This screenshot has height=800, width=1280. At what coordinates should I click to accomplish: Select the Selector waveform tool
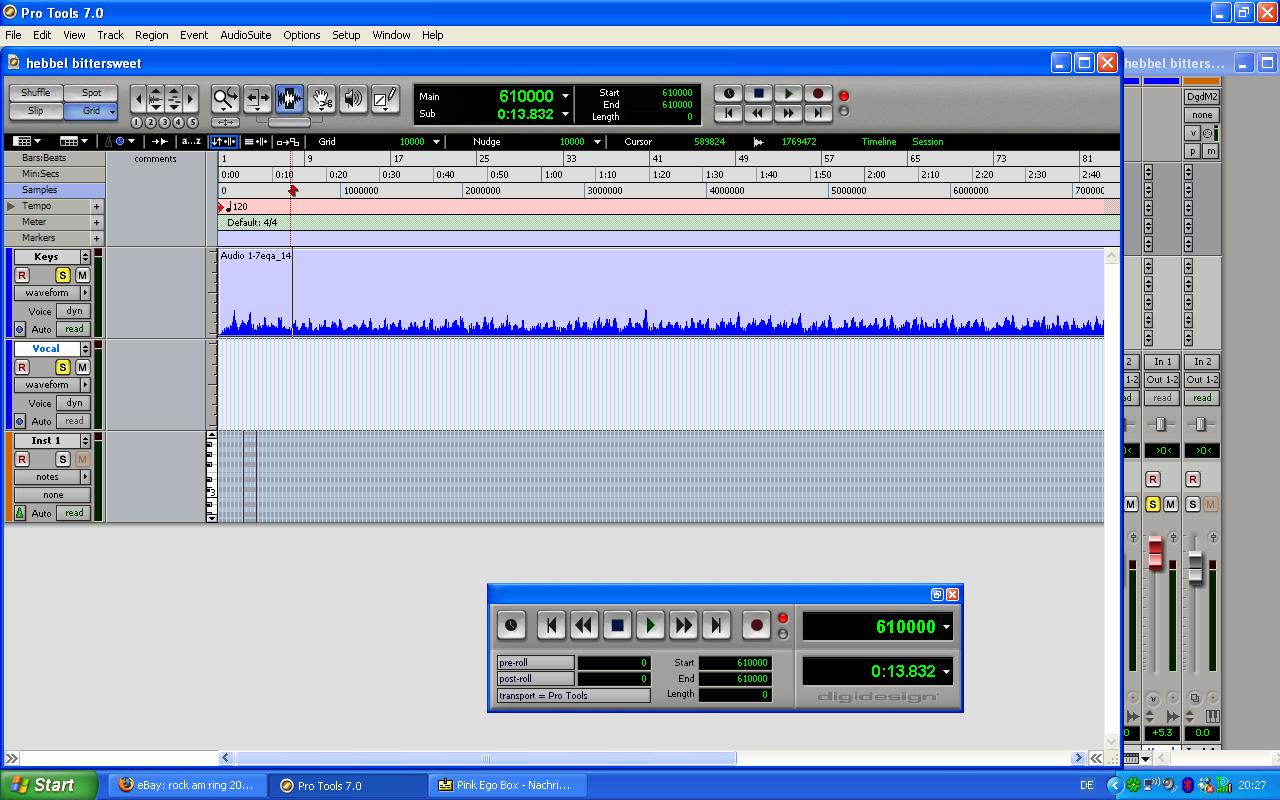[289, 98]
